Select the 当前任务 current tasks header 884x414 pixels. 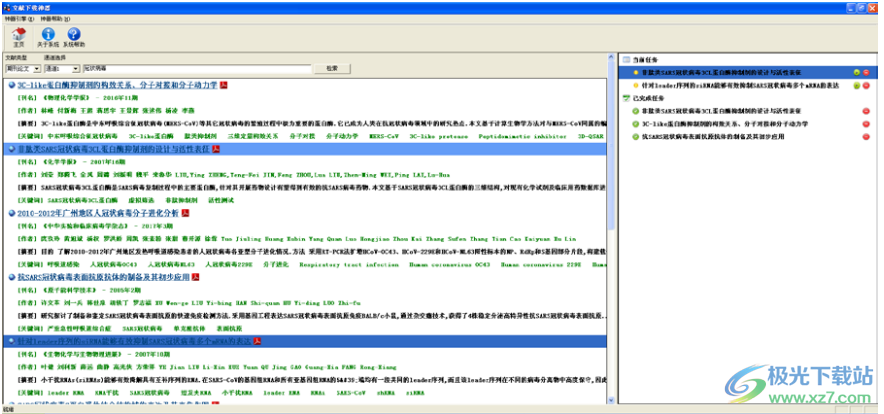pos(644,59)
